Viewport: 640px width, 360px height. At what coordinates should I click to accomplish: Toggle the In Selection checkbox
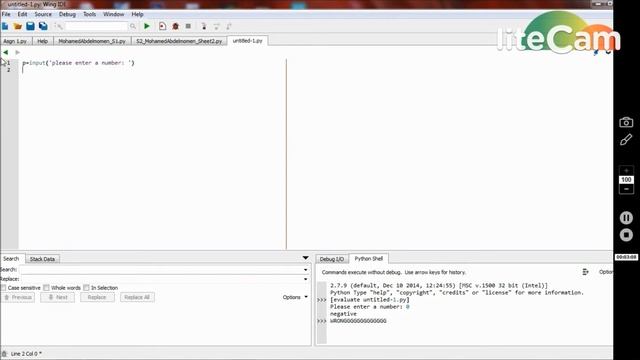tap(86, 288)
